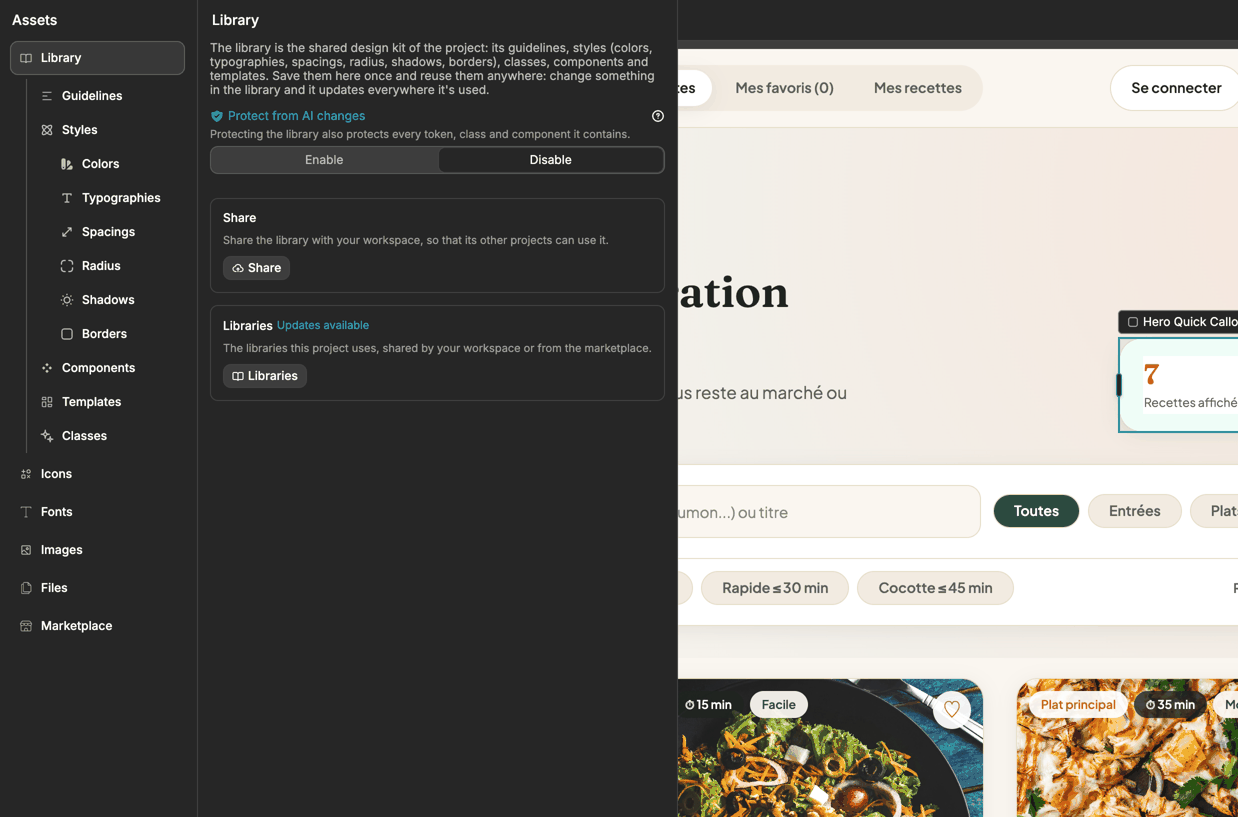Open the Files assets section
Image resolution: width=1238 pixels, height=817 pixels.
pos(54,588)
